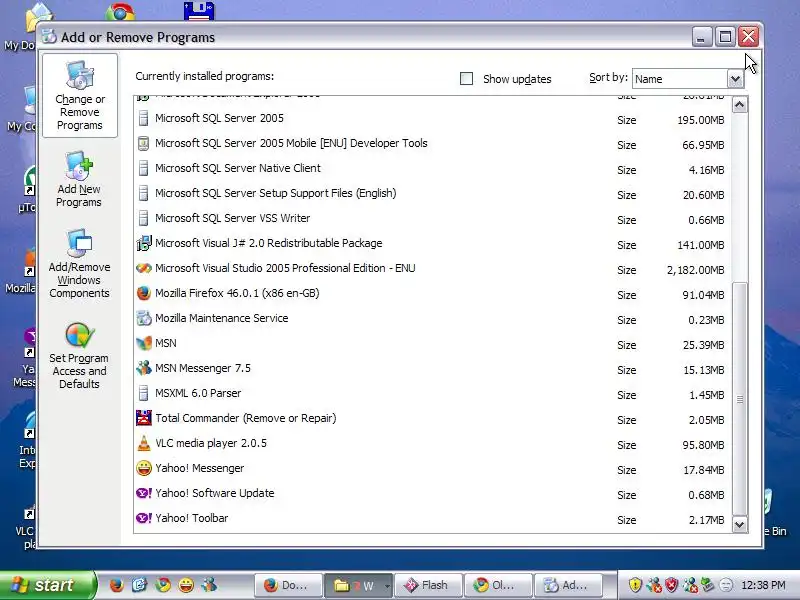Click VLC media player cone icon
Image resolution: width=800 pixels, height=600 pixels.
144,443
